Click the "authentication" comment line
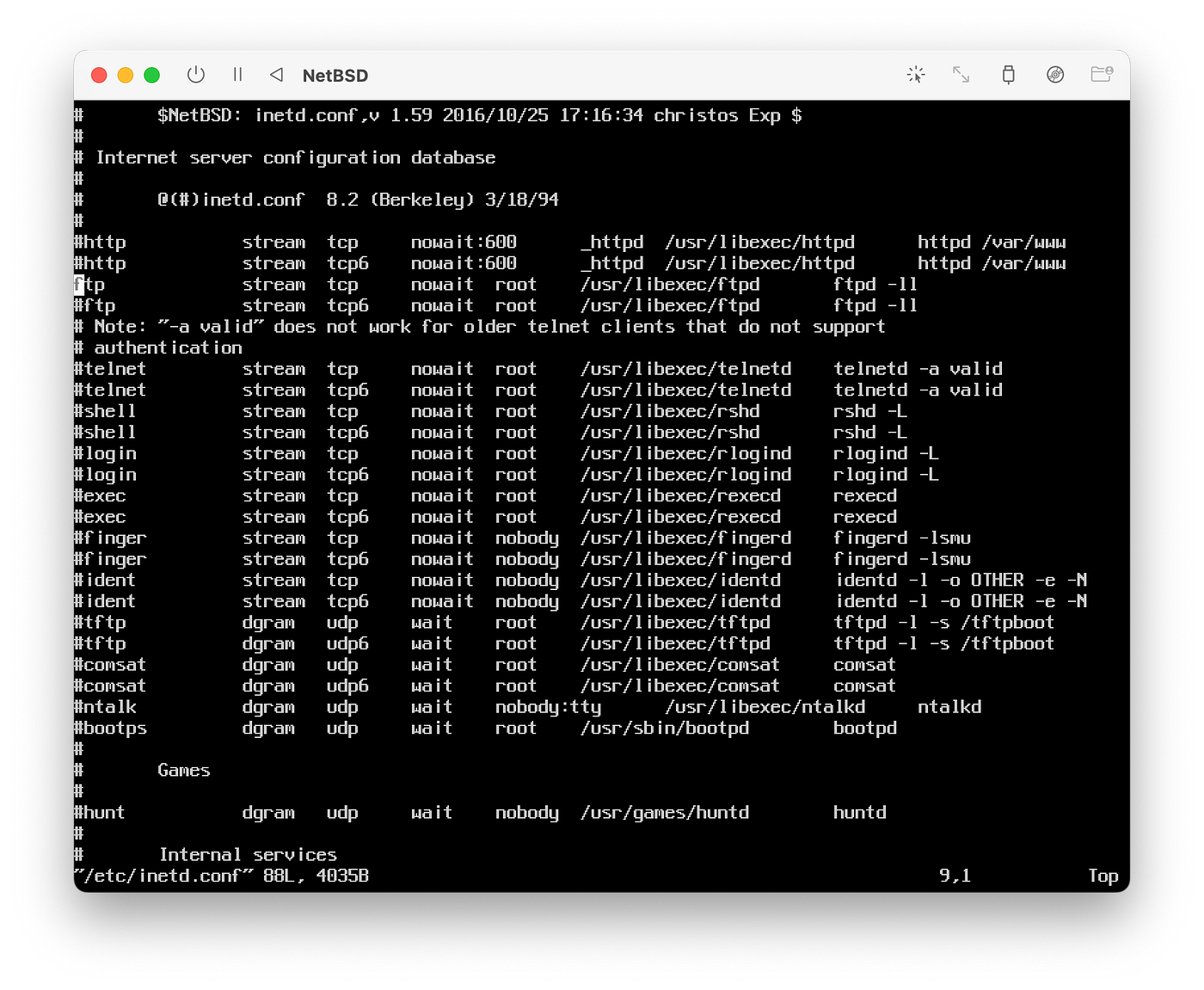Viewport: 1204px width, 990px height. (x=169, y=347)
